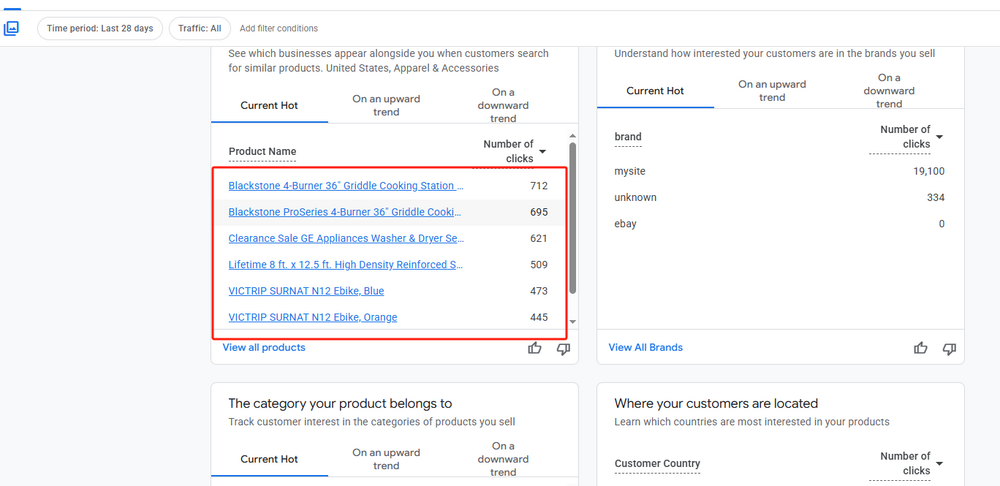Sort brands by Number of clicks arrow
The image size is (1000, 486).
tap(939, 137)
